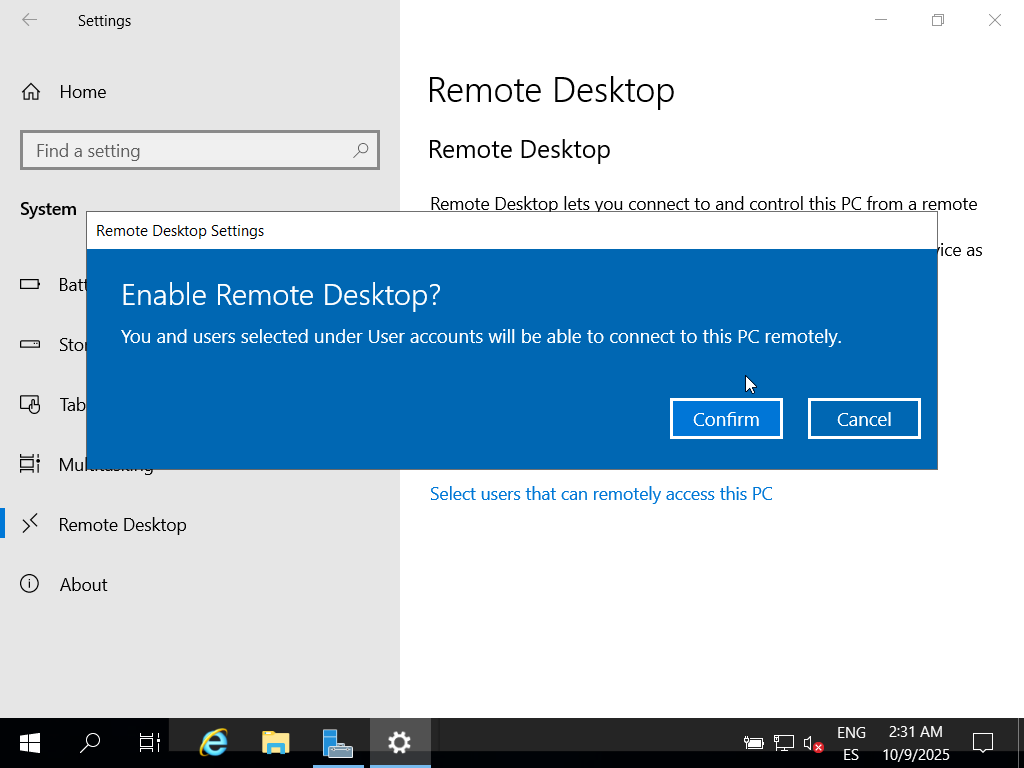
Task: Open Task View from the taskbar
Action: [149, 742]
